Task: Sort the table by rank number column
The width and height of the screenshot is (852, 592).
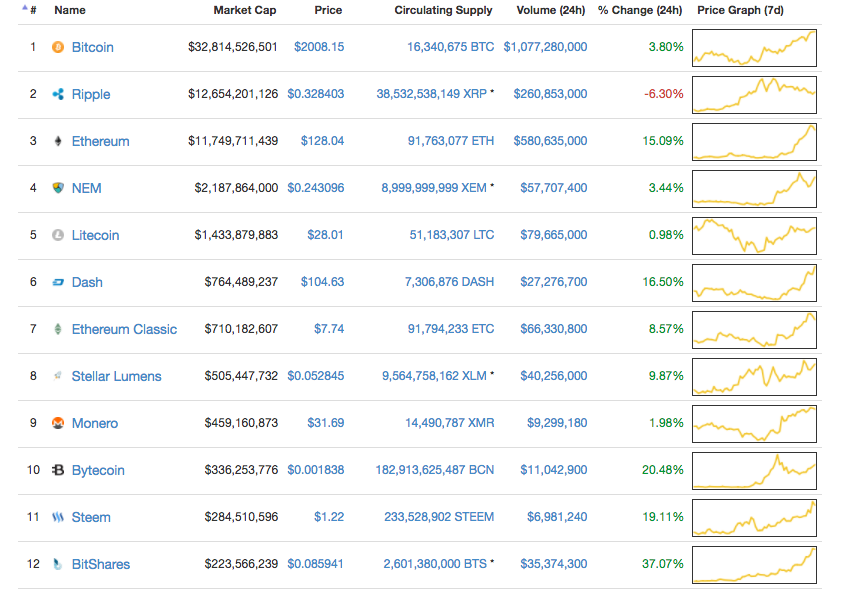Action: pyautogui.click(x=33, y=10)
